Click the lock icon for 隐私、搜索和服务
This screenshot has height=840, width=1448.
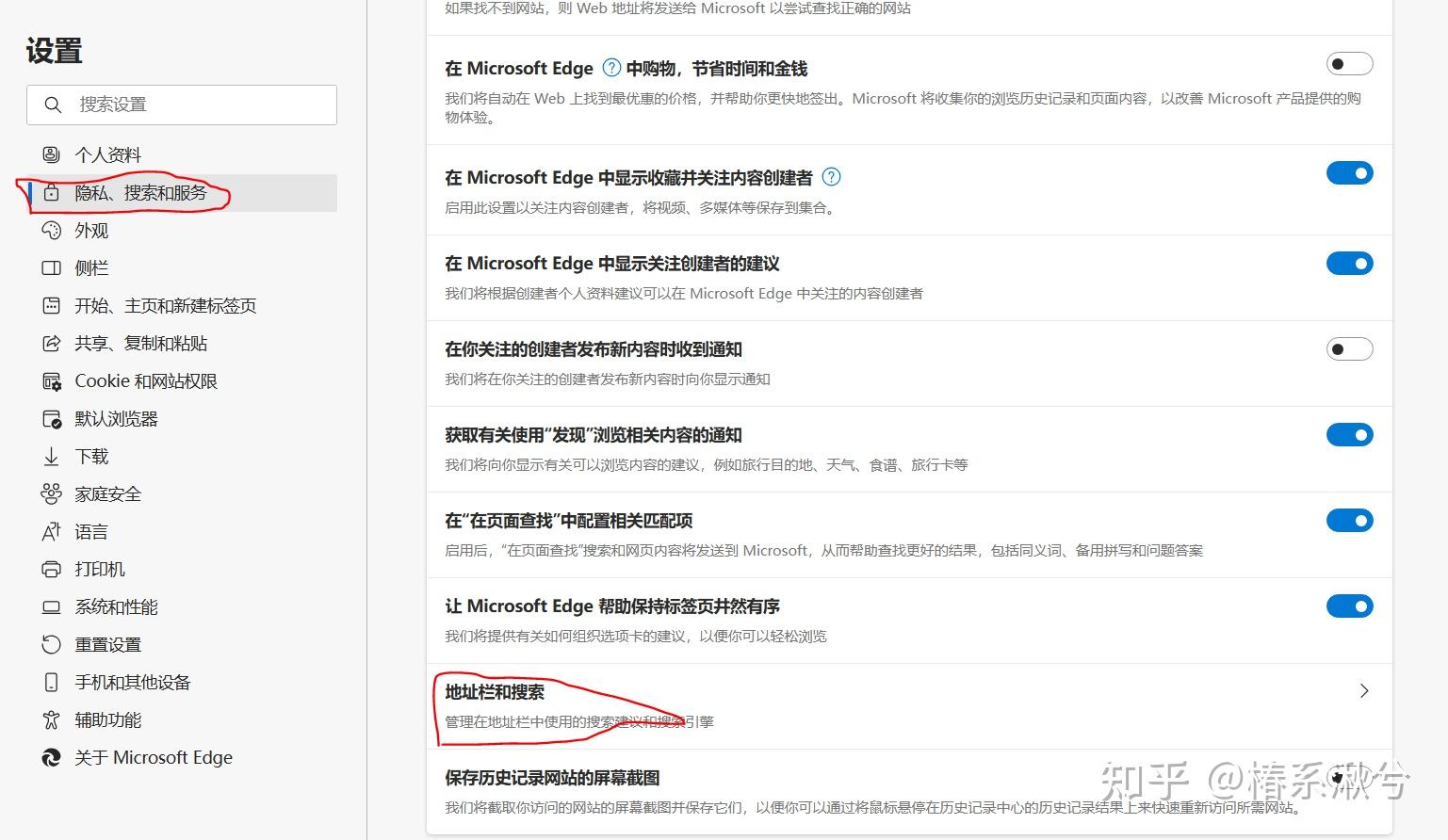51,192
